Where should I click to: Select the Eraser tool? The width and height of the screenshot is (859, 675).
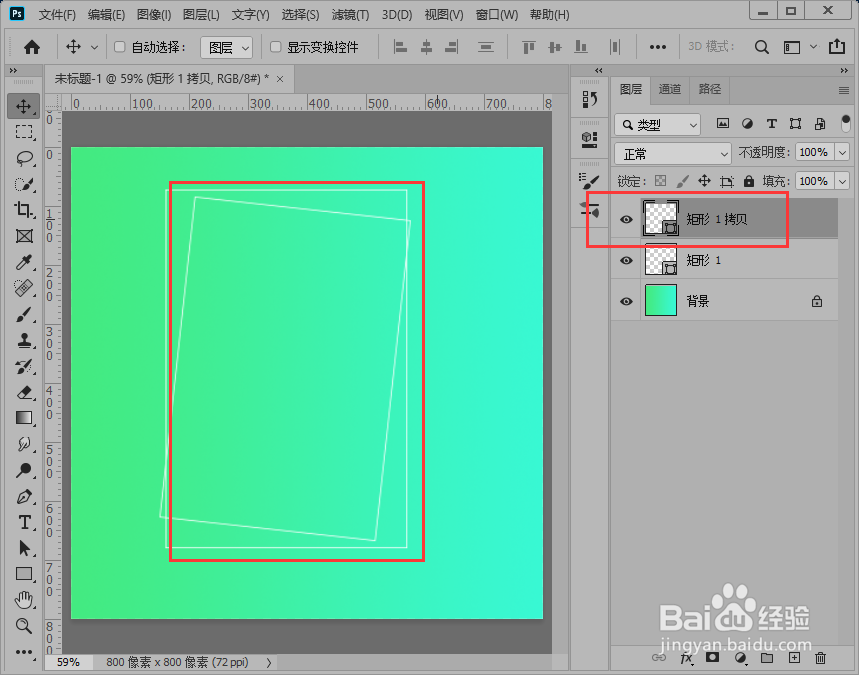[24, 392]
